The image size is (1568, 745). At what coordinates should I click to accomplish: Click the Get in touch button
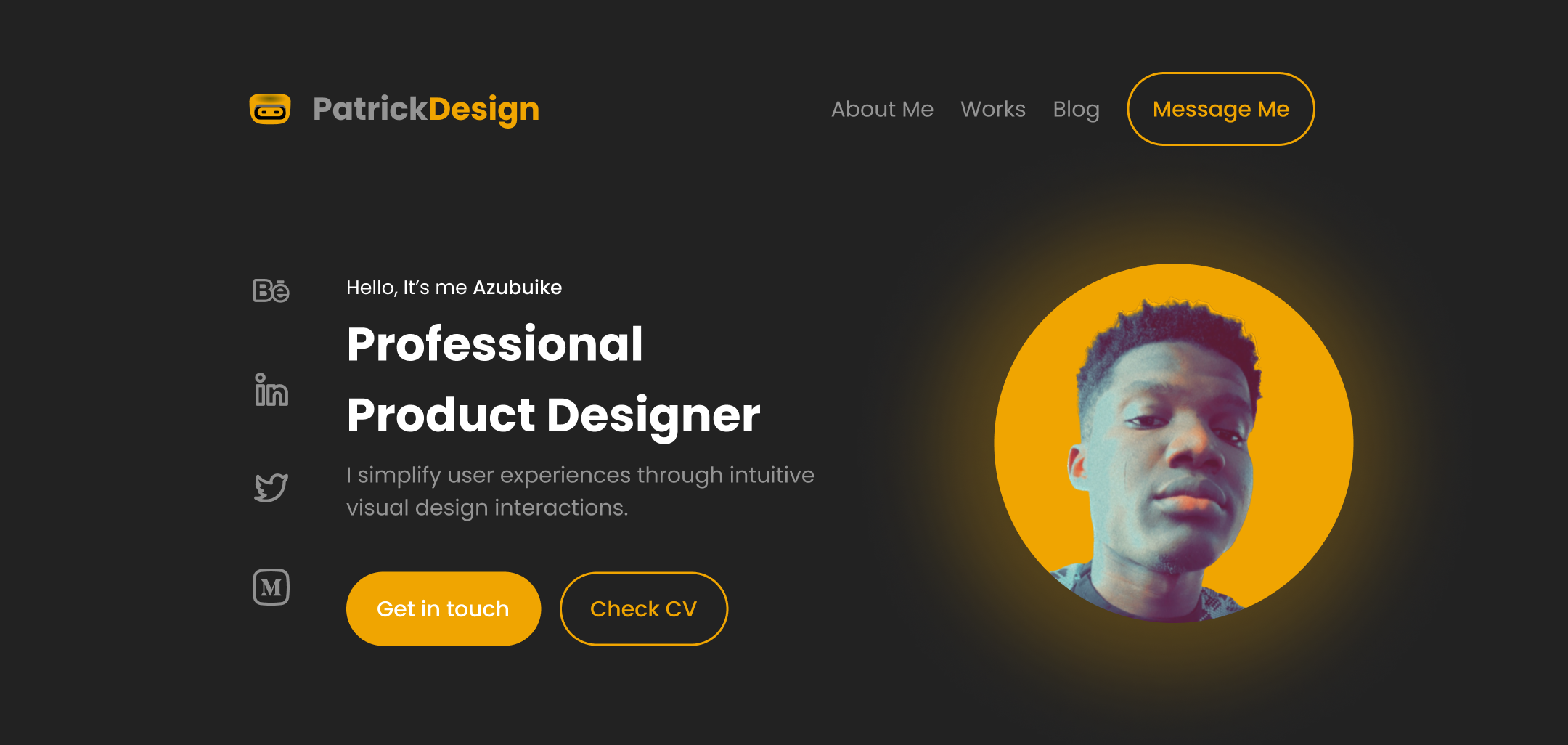coord(444,608)
